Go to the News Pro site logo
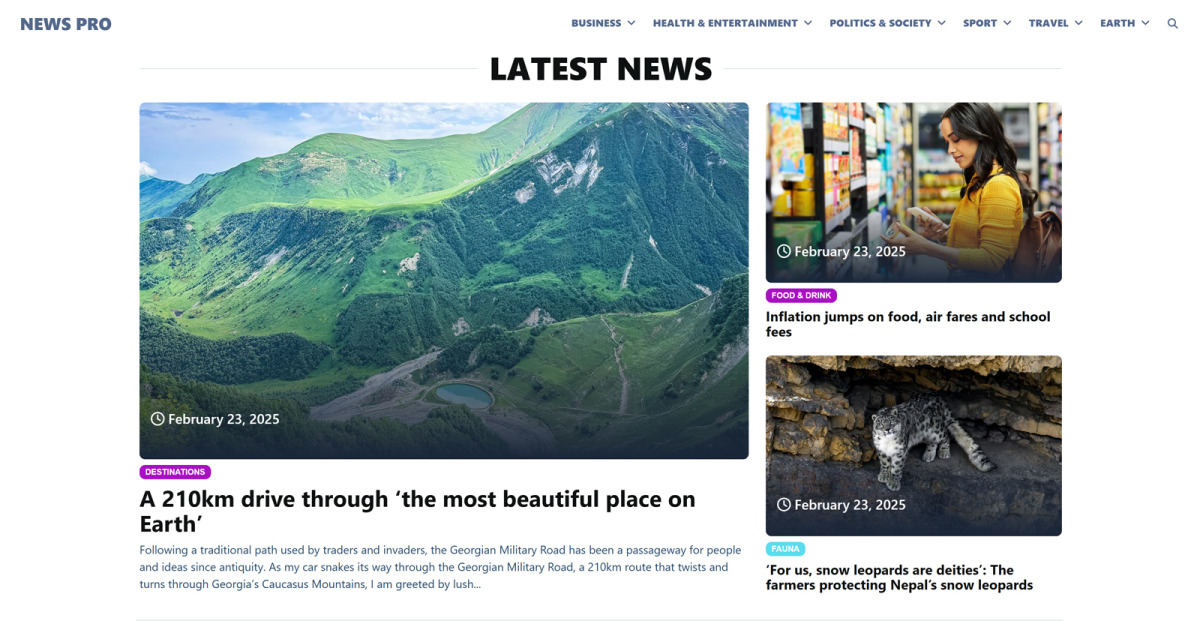The height and width of the screenshot is (627, 1200). pyautogui.click(x=66, y=24)
